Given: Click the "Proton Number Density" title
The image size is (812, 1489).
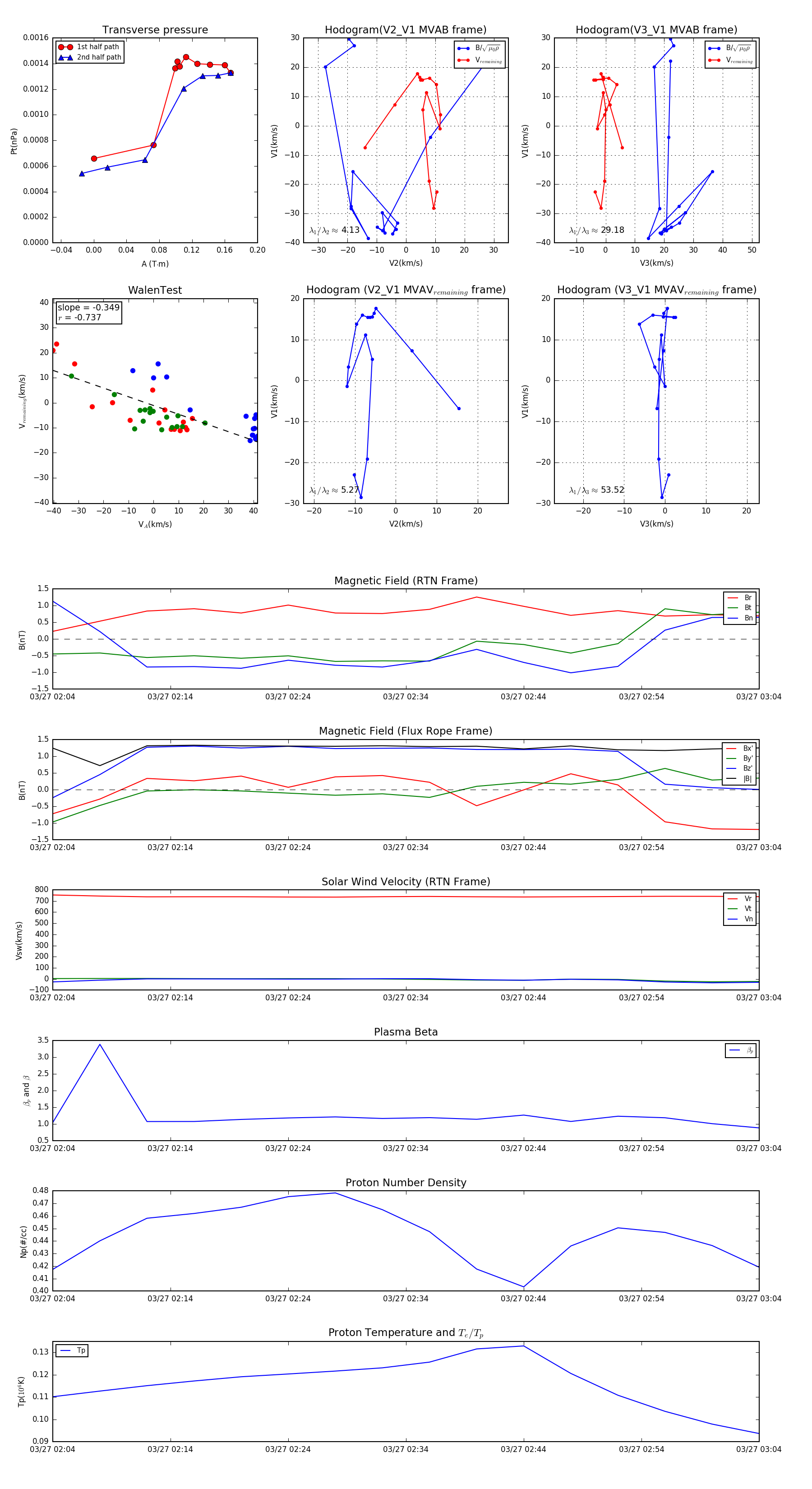Looking at the screenshot, I should coord(406,1183).
